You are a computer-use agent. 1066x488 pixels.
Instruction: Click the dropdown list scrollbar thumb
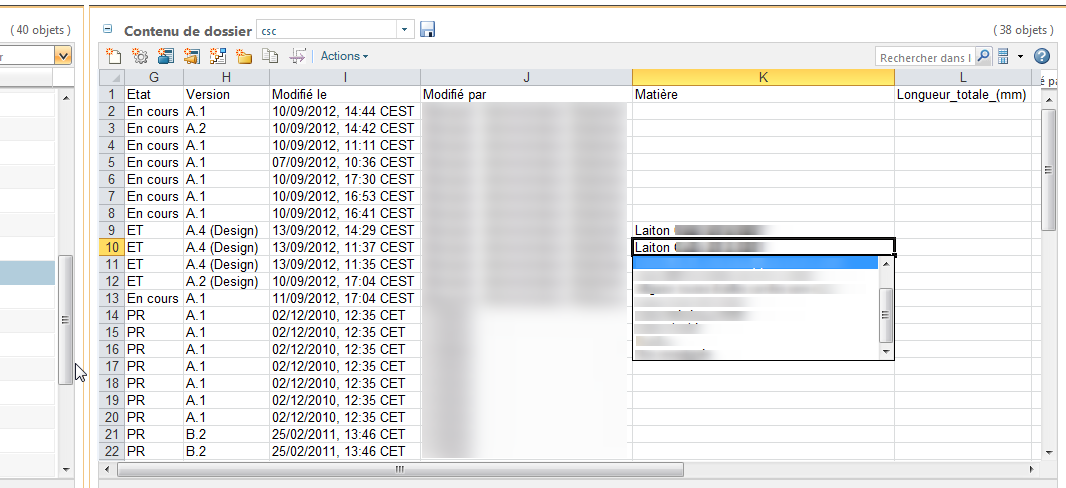(x=885, y=315)
